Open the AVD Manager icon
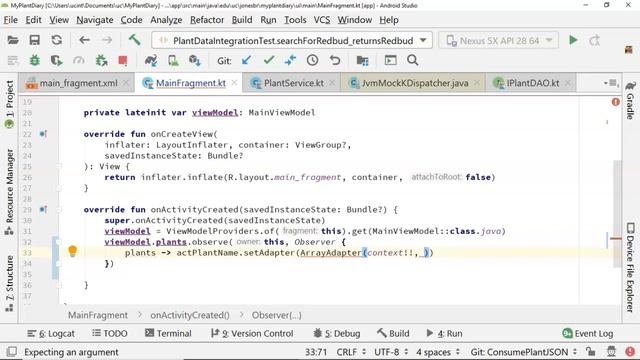 click(x=173, y=60)
